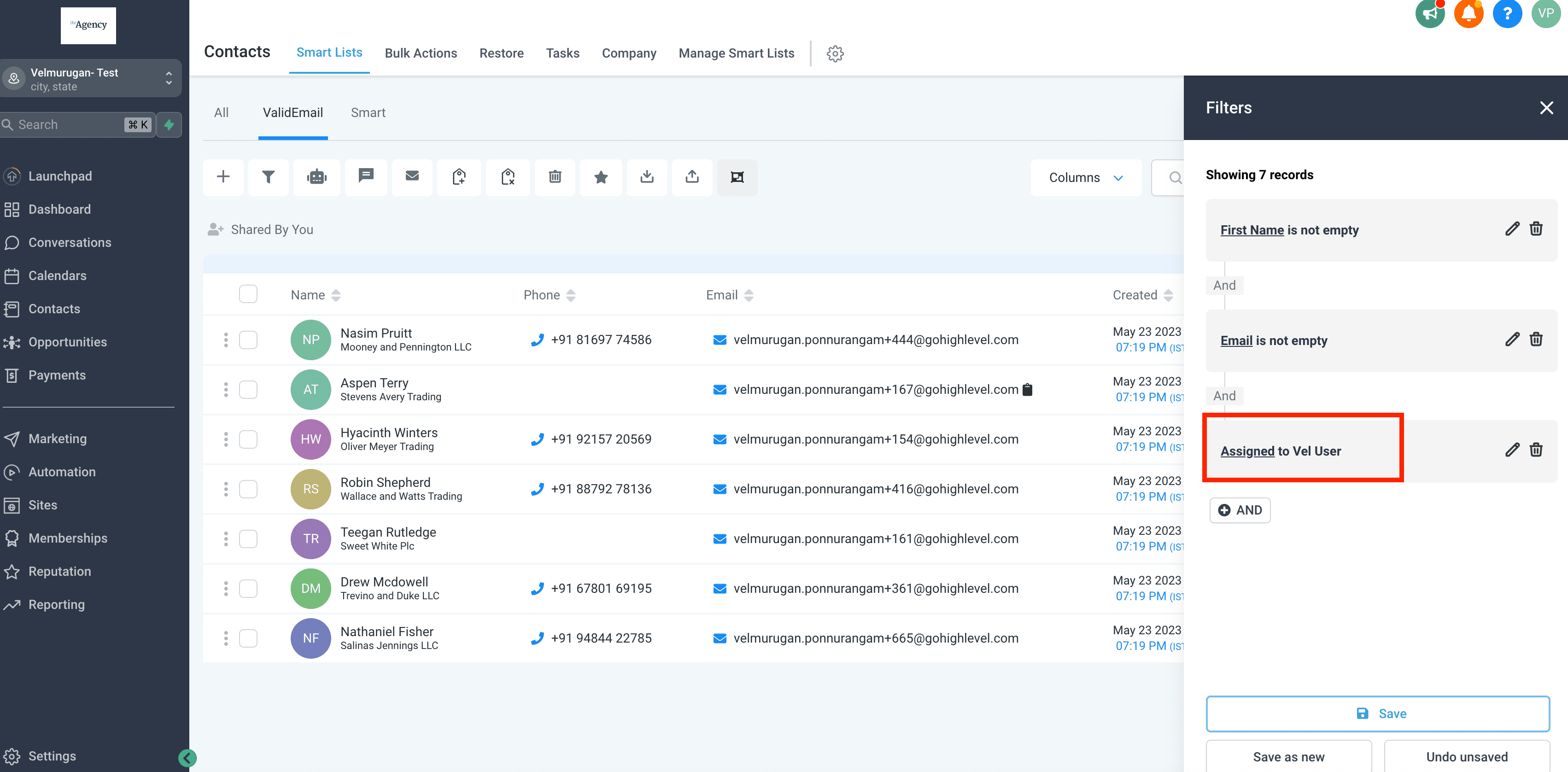Click the add contact plus icon
This screenshot has width=1568, height=772.
(x=223, y=177)
